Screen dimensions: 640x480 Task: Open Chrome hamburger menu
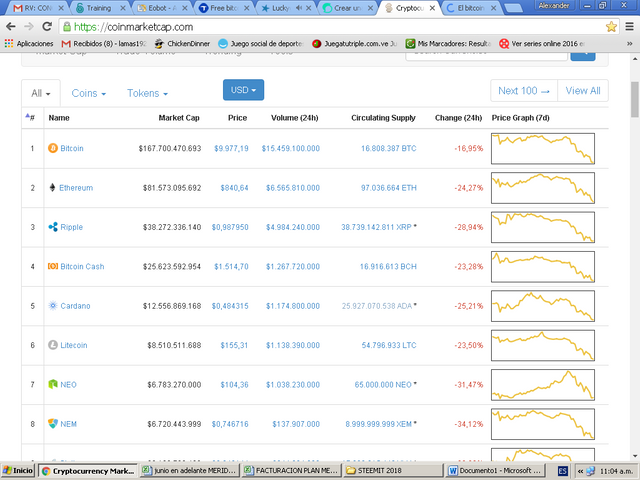point(629,27)
